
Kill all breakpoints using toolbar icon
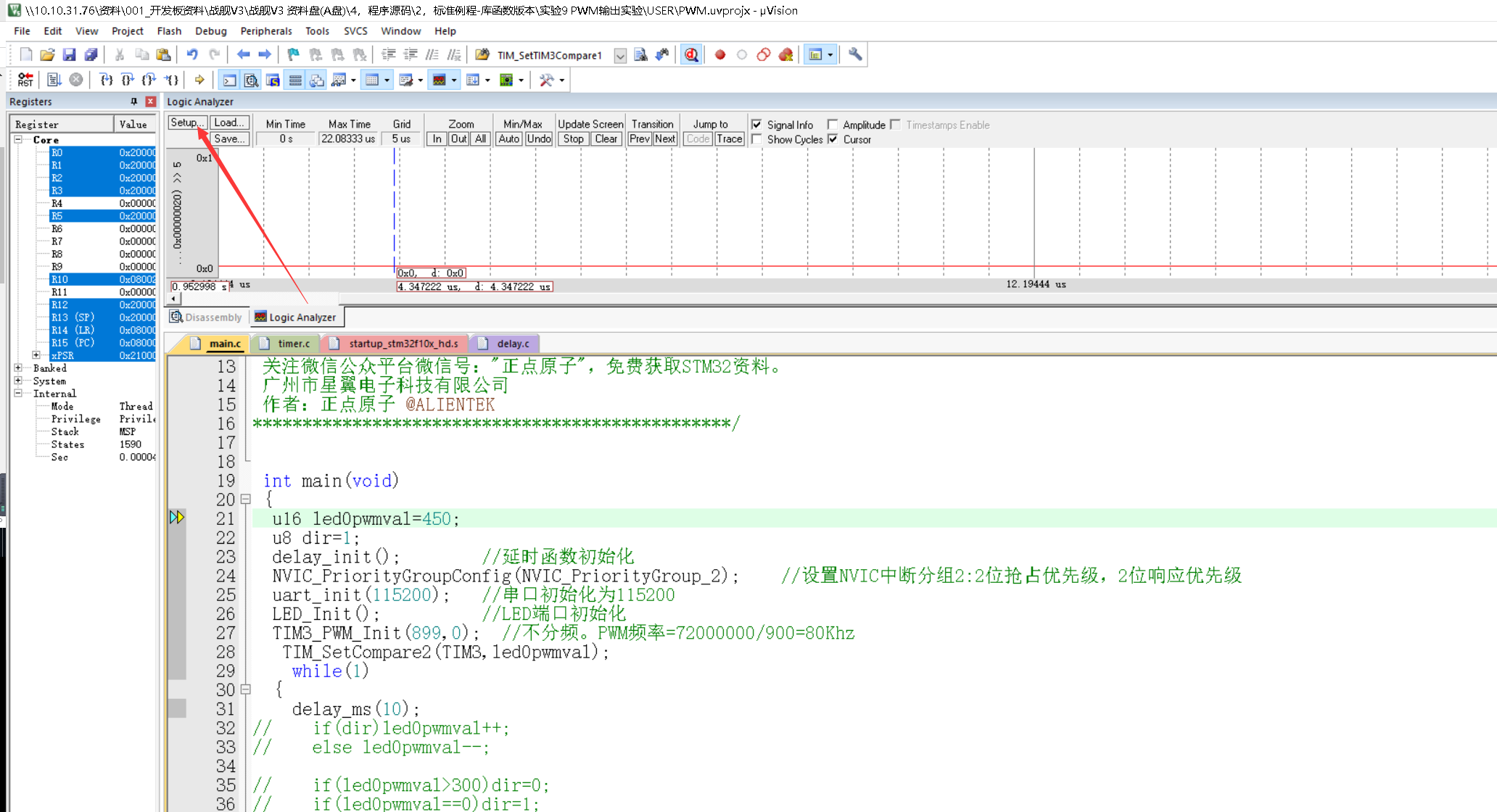785,54
